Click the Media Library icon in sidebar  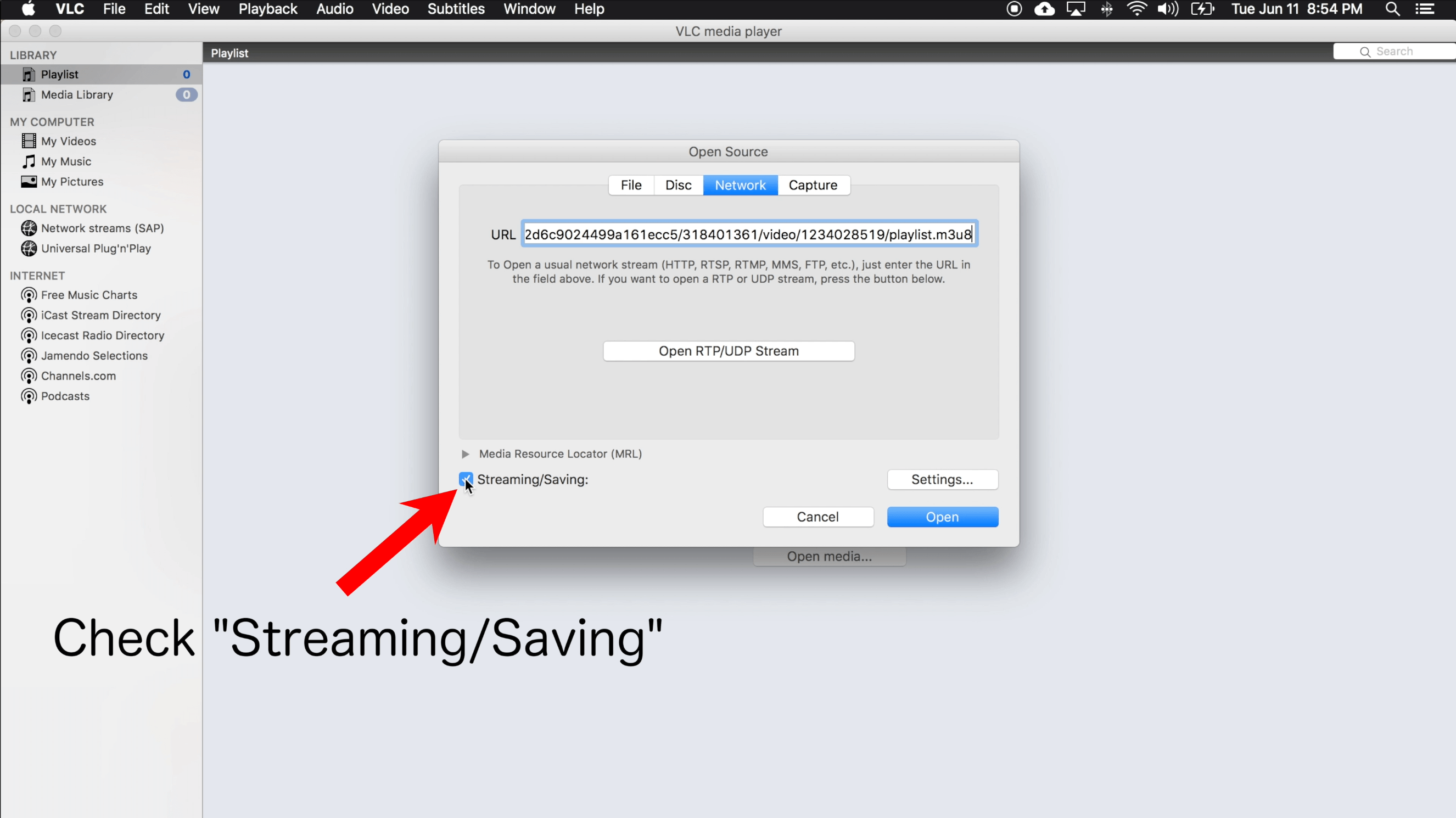[29, 93]
